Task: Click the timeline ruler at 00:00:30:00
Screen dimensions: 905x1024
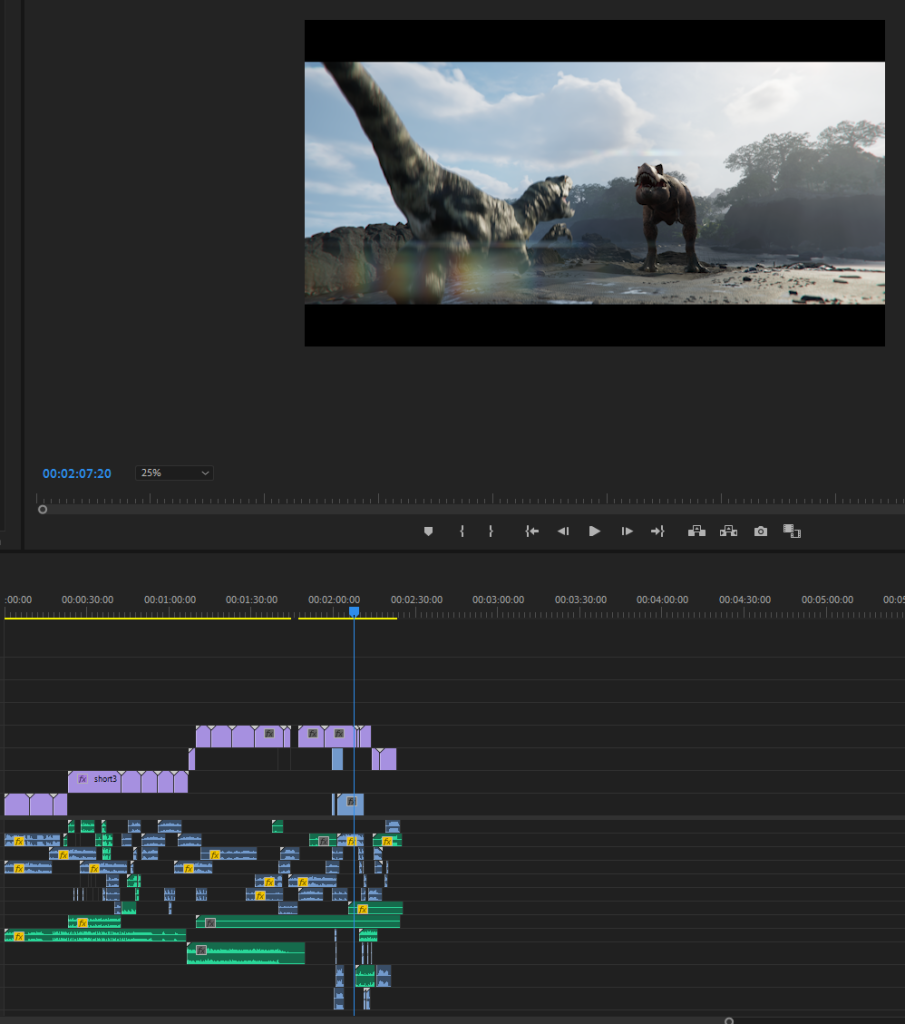Action: [87, 600]
